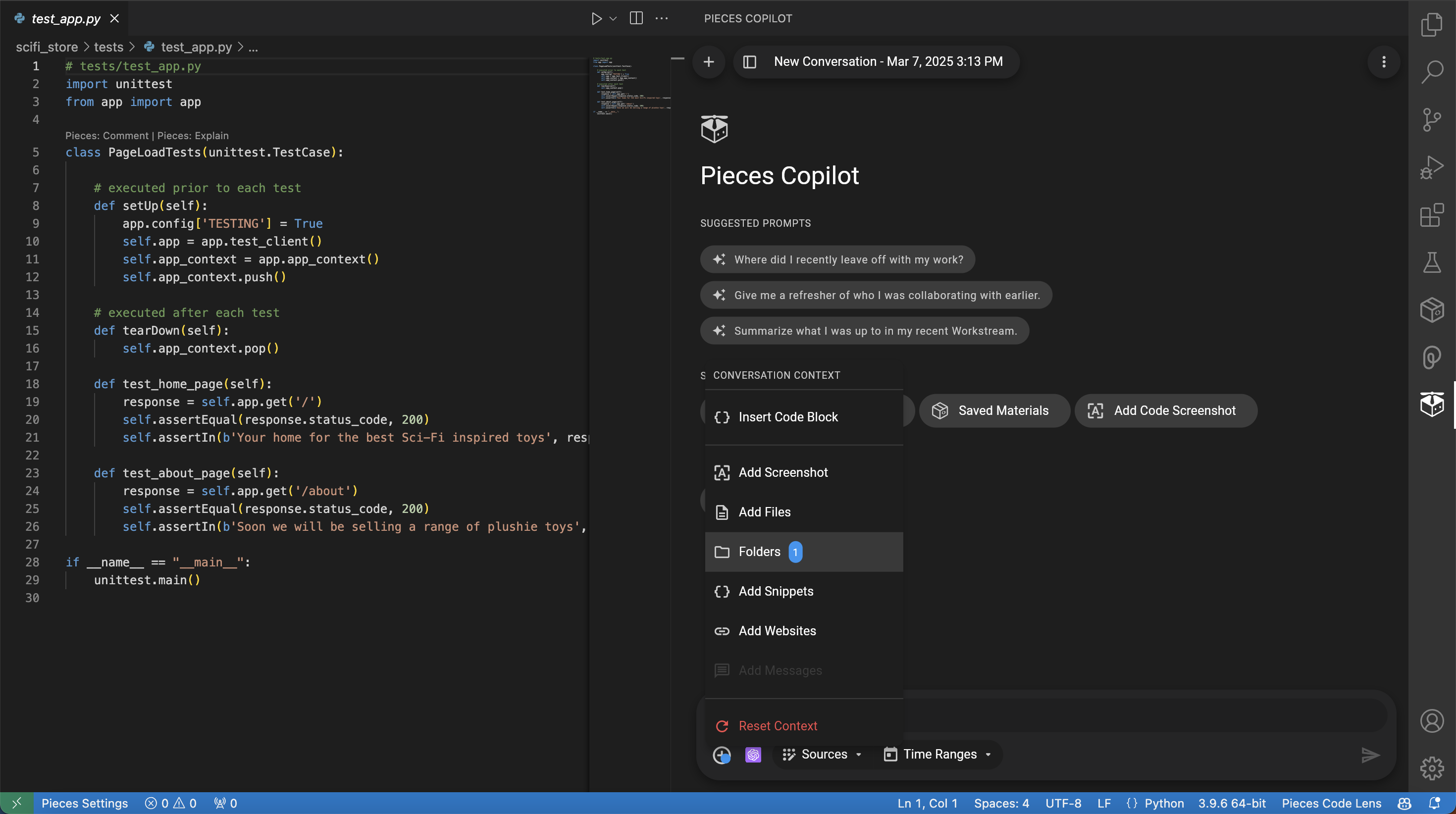
Task: Select Add Files menu item
Action: coord(804,512)
